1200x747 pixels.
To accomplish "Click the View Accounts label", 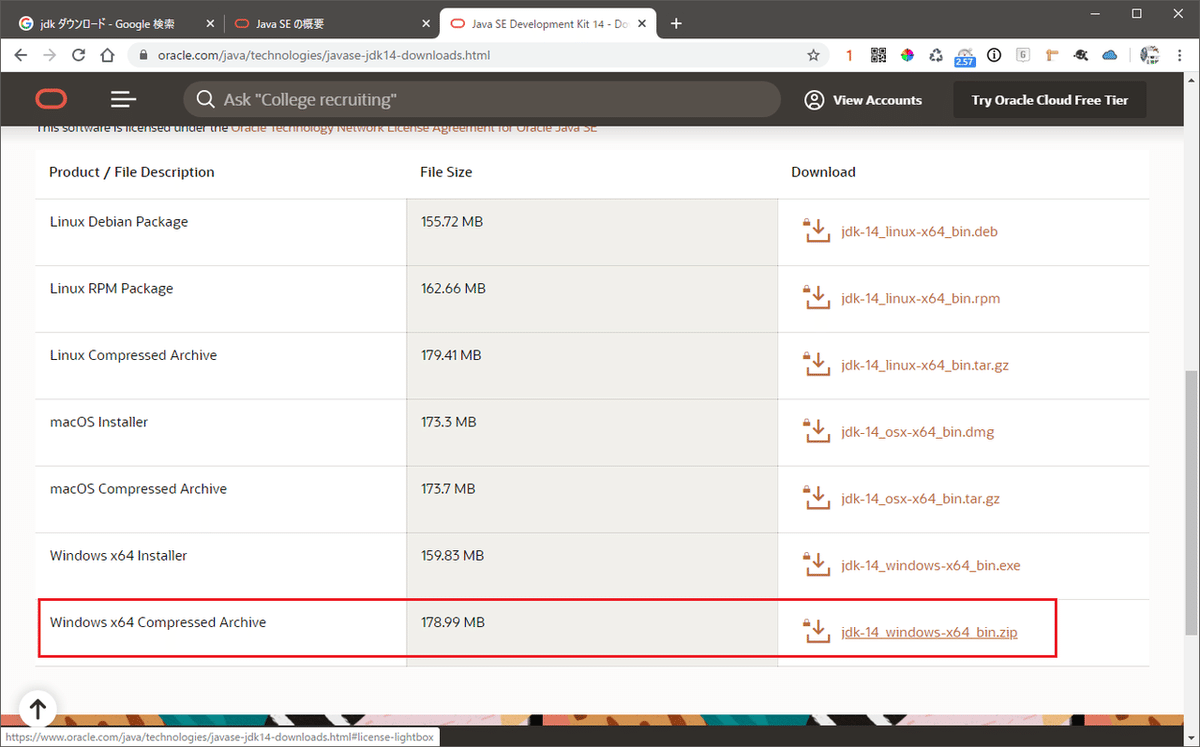I will point(877,100).
